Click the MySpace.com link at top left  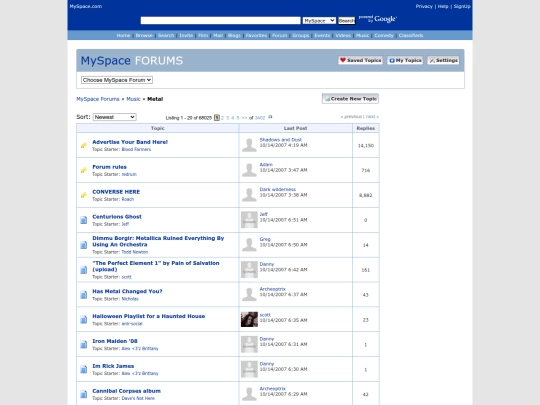(x=86, y=6)
